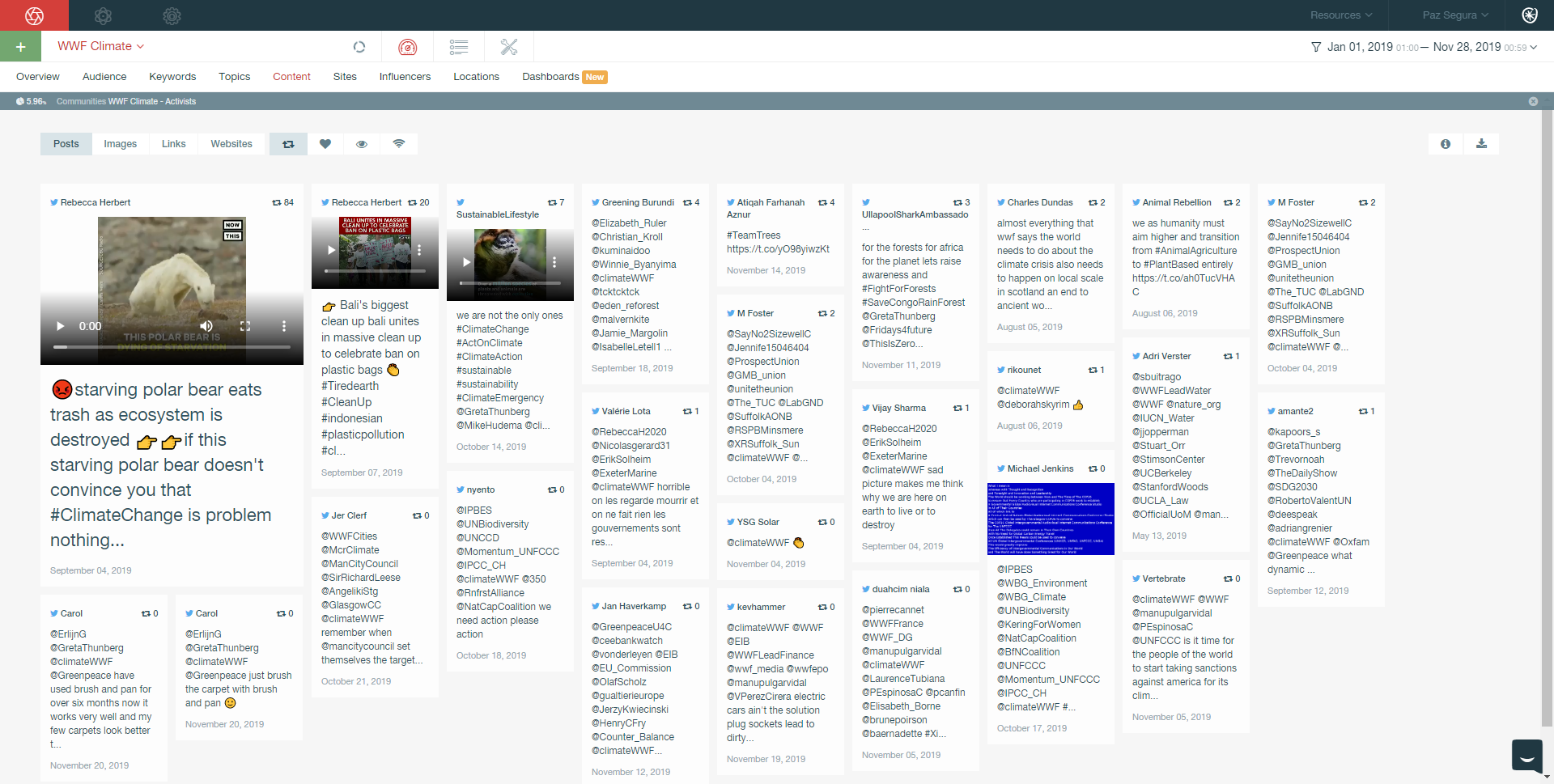The image size is (1554, 784).
Task: Select the Links content filter
Action: [x=173, y=144]
